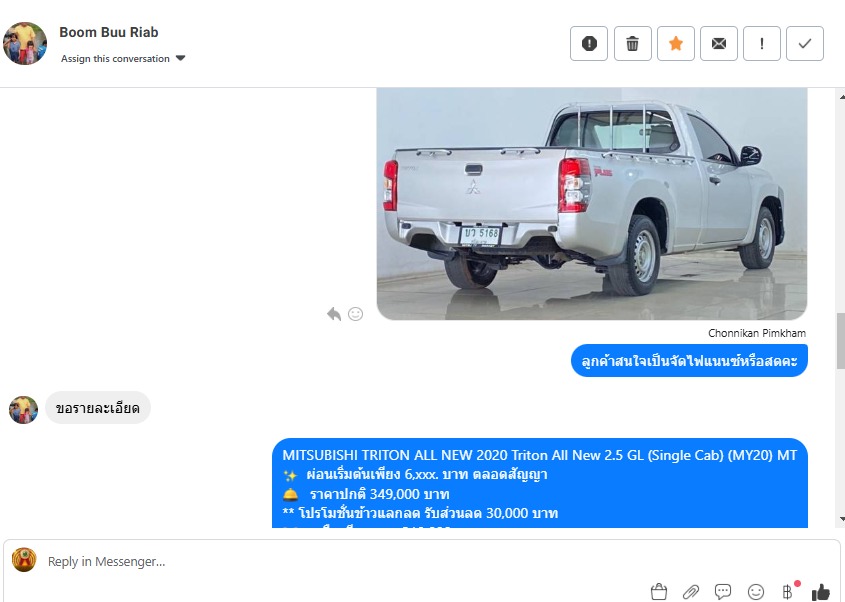Select the MITSUBISHI TRITON details message
Image resolution: width=845 pixels, height=602 pixels.
pyautogui.click(x=539, y=483)
